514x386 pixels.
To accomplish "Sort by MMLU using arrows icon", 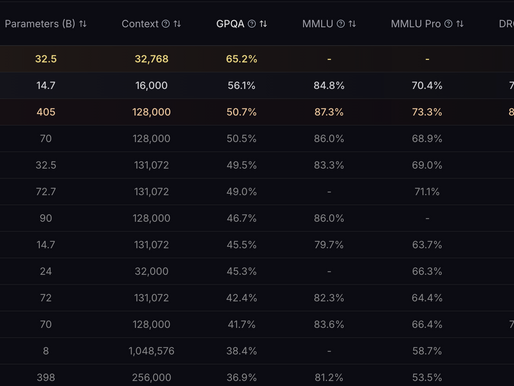I will (352, 24).
